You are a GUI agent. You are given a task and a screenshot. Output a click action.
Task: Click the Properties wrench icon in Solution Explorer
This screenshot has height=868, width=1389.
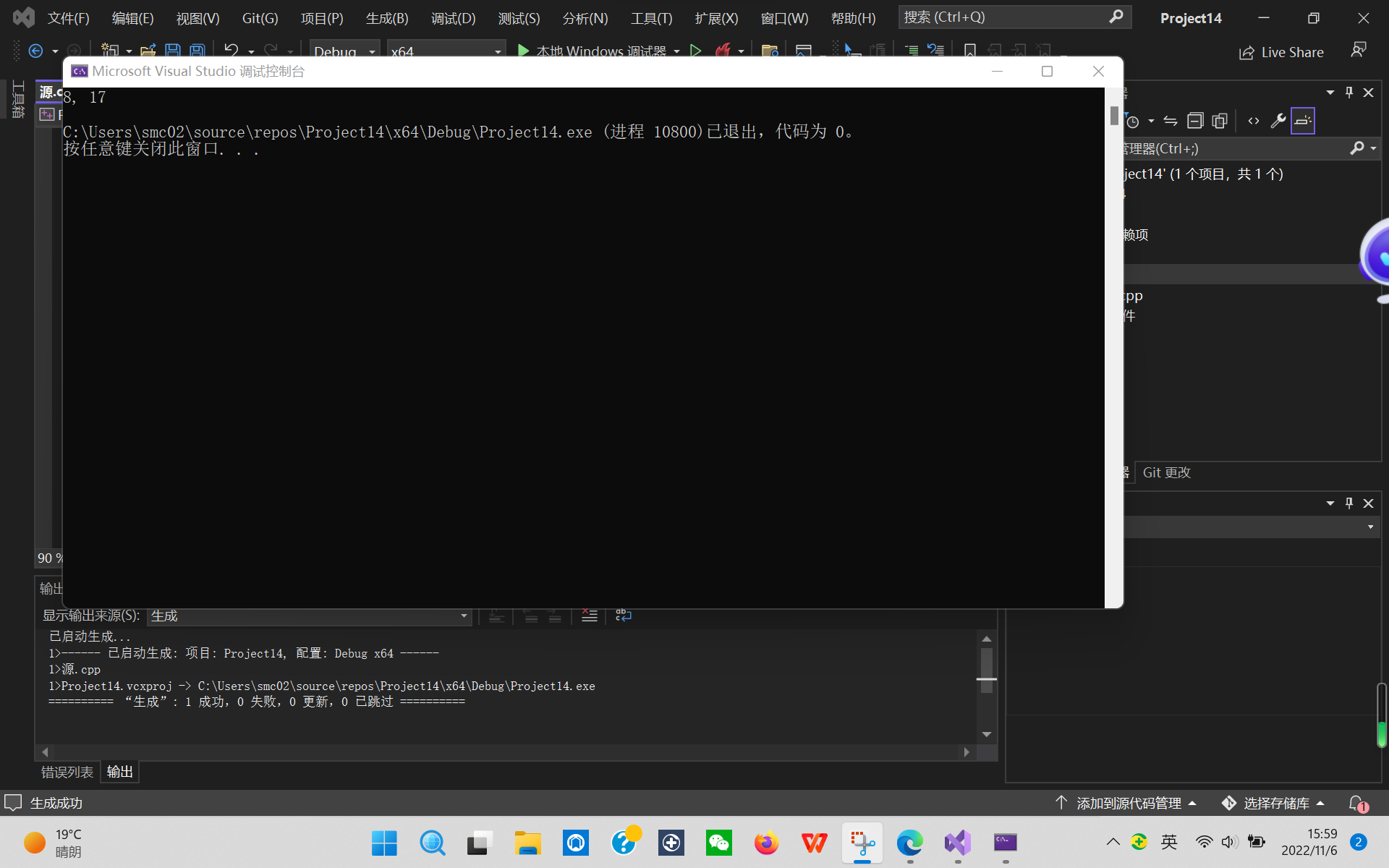(x=1278, y=121)
